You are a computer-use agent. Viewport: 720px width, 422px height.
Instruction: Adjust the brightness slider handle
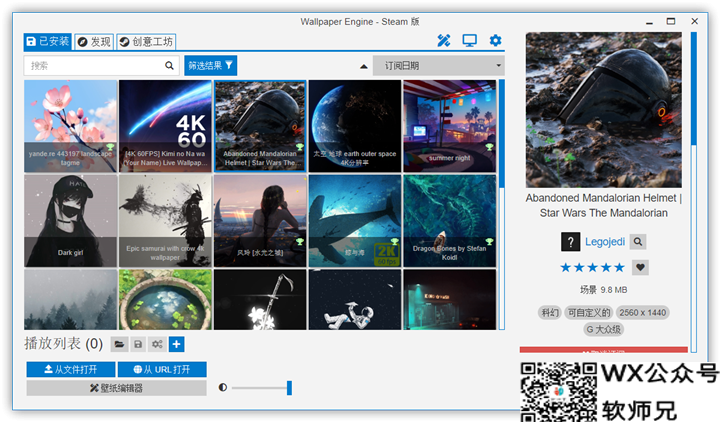click(289, 388)
